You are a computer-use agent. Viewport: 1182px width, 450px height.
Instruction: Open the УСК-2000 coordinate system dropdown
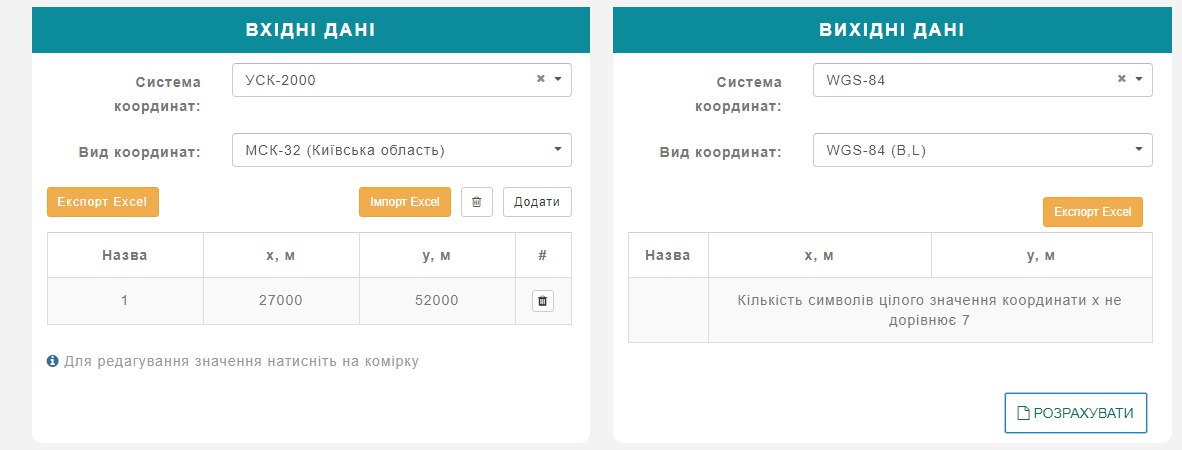pyautogui.click(x=402, y=80)
